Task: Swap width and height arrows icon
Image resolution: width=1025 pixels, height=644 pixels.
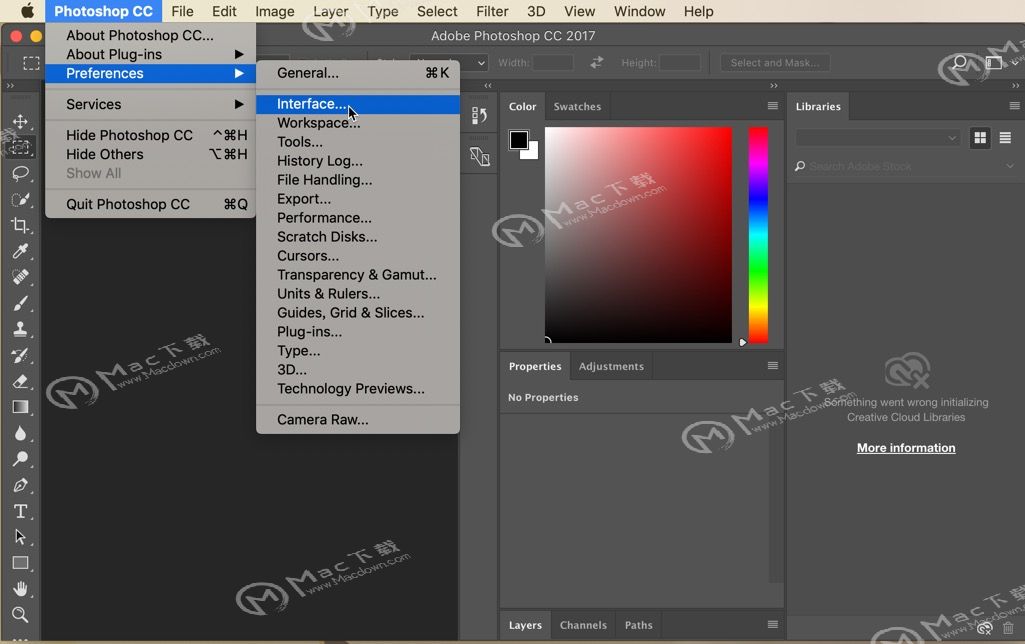Action: tap(596, 63)
